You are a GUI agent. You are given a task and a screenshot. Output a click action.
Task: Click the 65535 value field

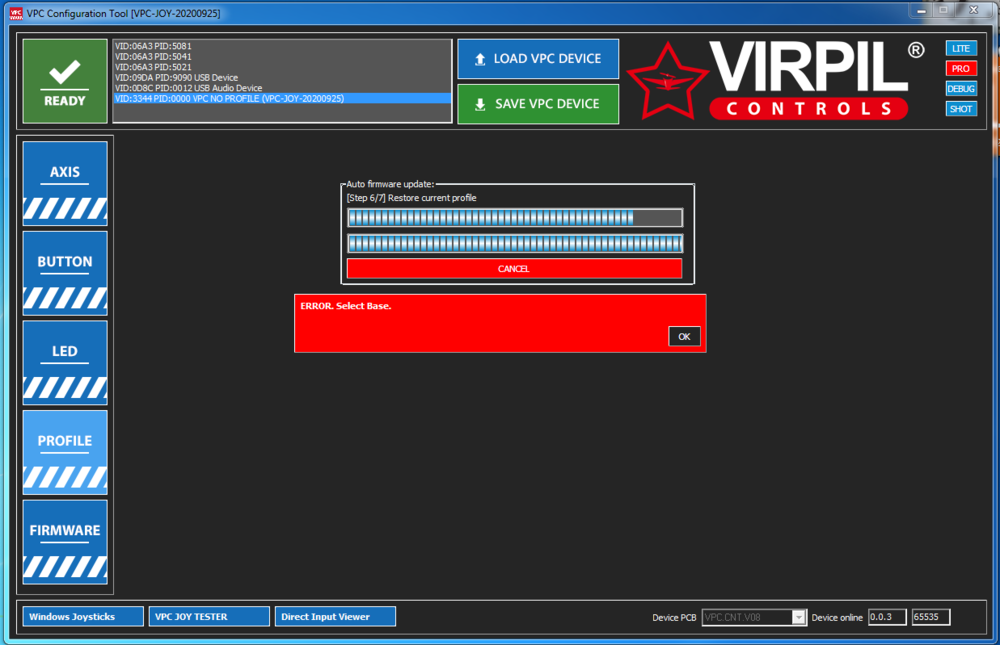pos(930,617)
